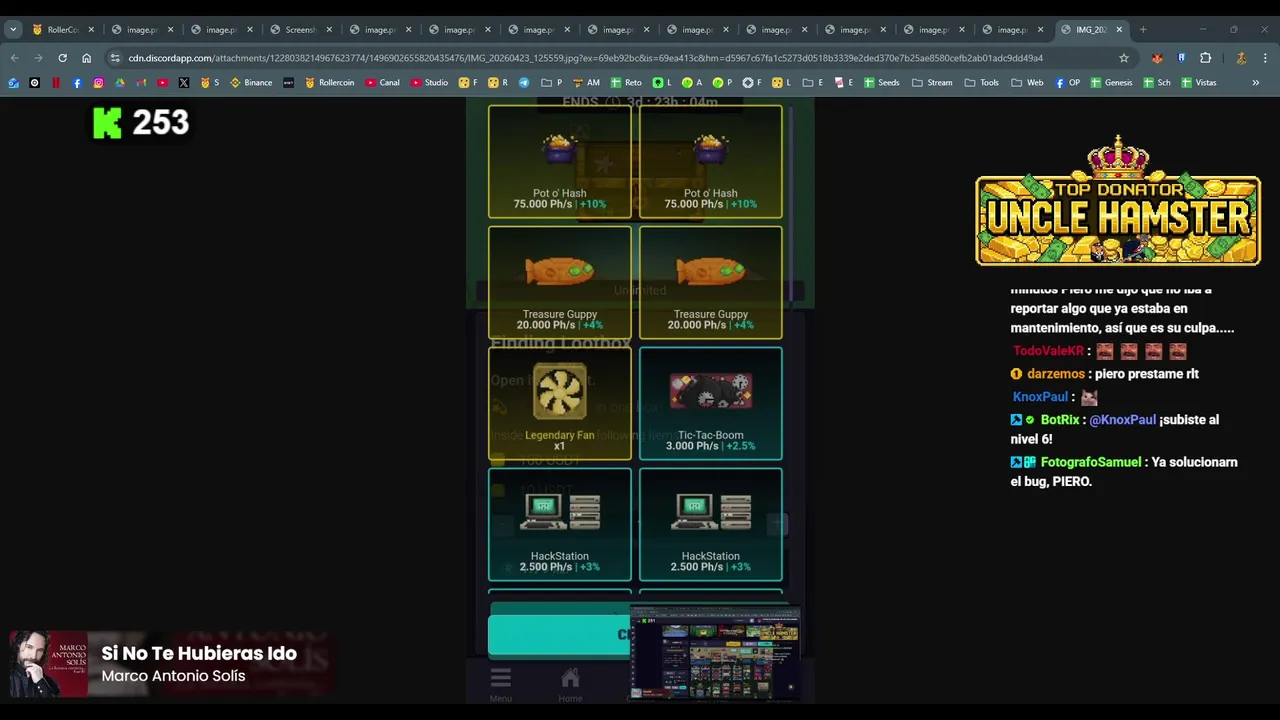The image size is (1280, 720).
Task: Expand the Stream bookmarks folder
Action: pyautogui.click(x=932, y=83)
